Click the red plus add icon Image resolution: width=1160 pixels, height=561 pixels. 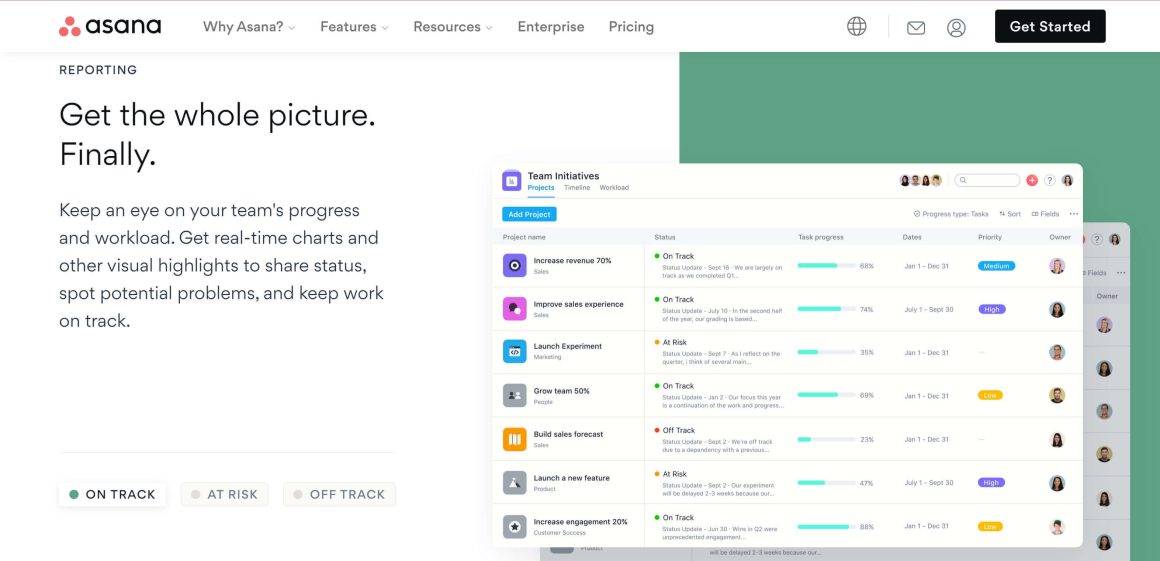[1032, 180]
